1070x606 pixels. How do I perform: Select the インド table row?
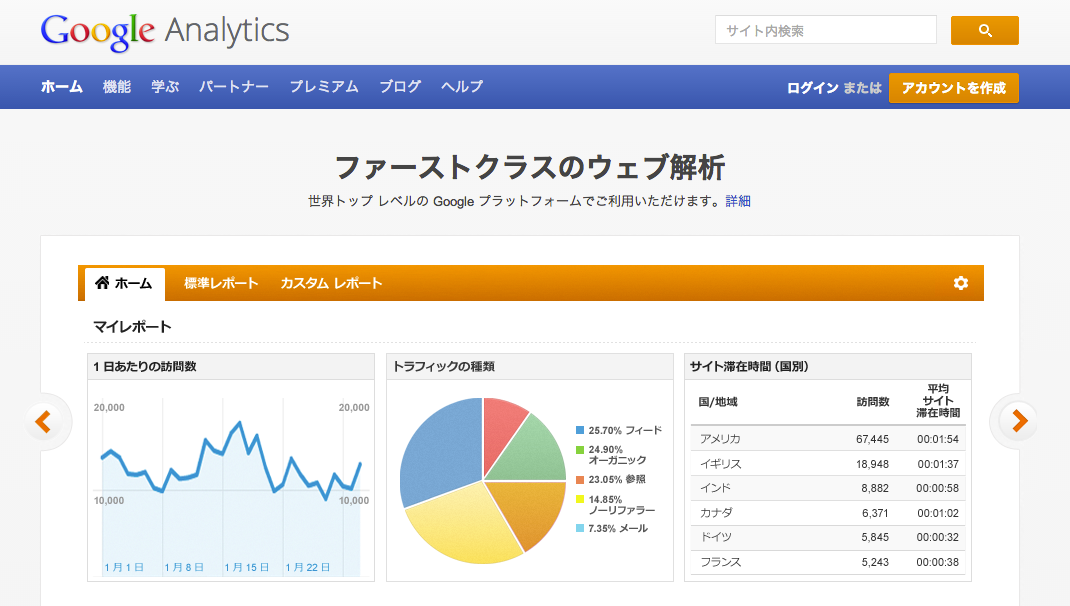(x=828, y=488)
